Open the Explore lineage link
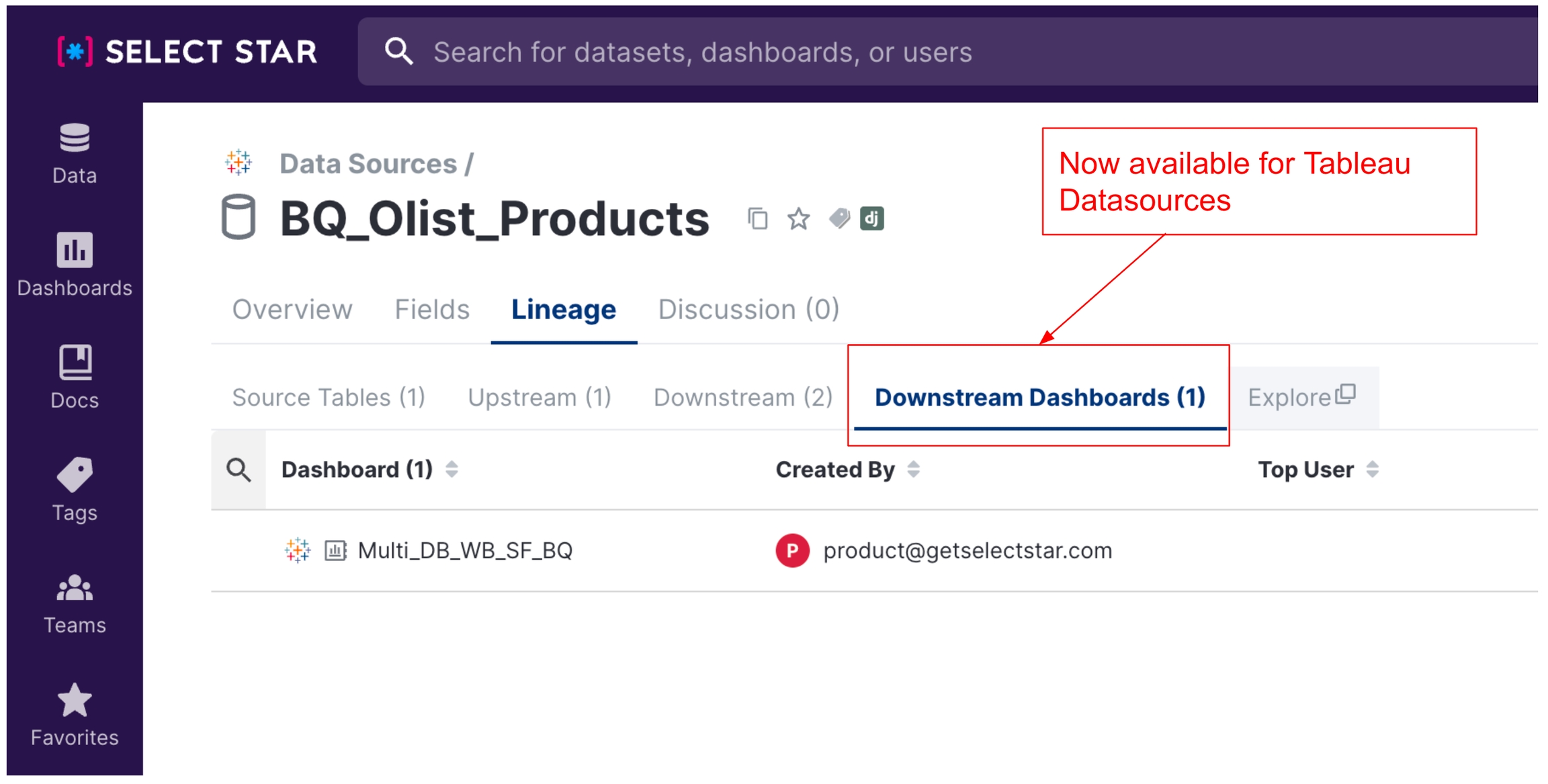Screen dimensions: 1548x784 (x=1301, y=397)
